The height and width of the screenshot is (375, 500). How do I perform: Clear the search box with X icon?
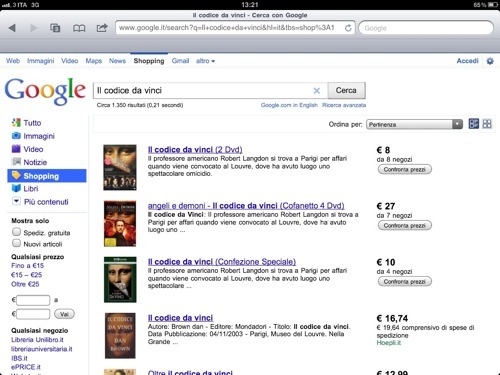[317, 90]
